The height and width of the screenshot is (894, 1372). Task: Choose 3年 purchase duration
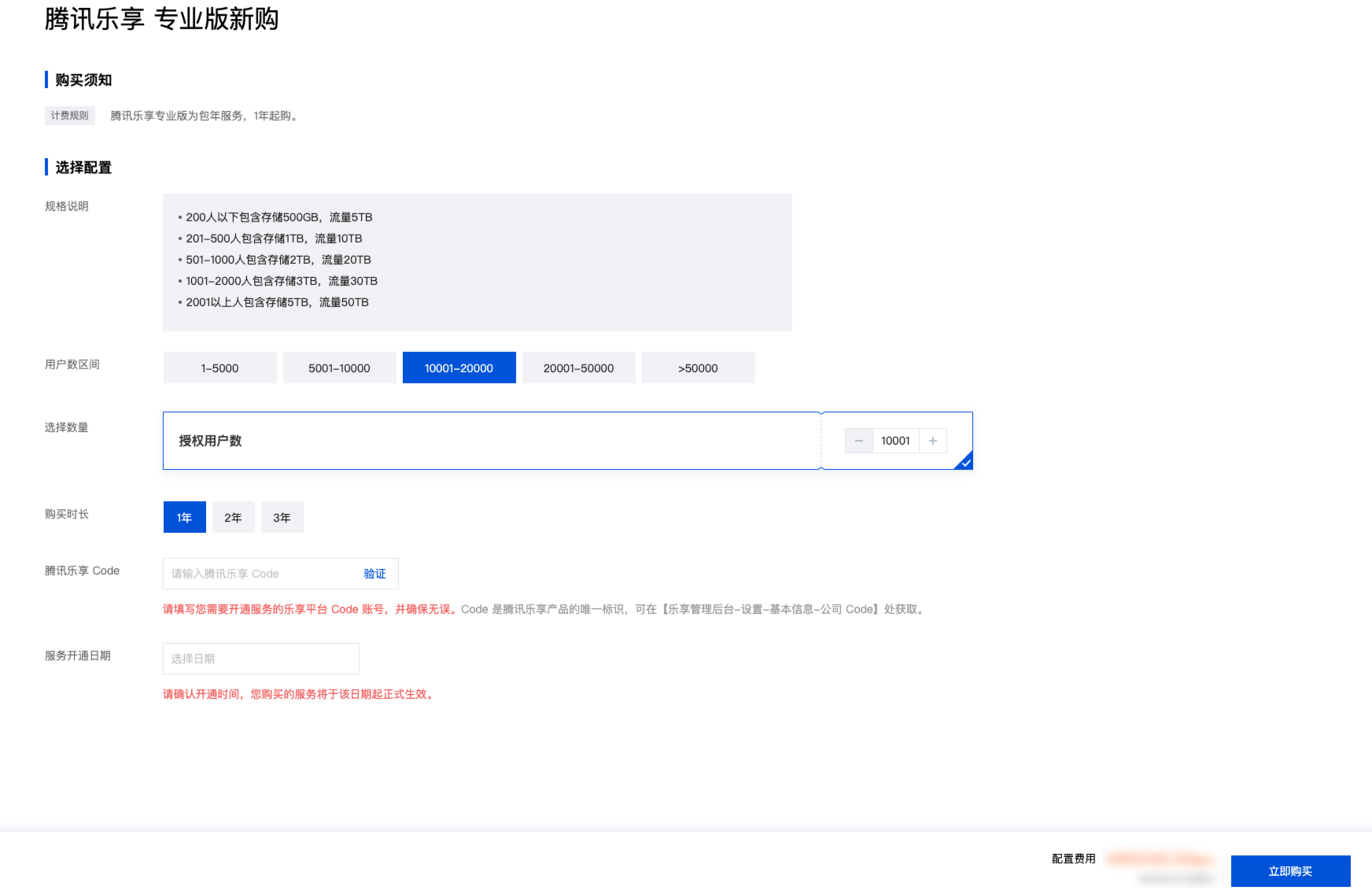pos(282,517)
